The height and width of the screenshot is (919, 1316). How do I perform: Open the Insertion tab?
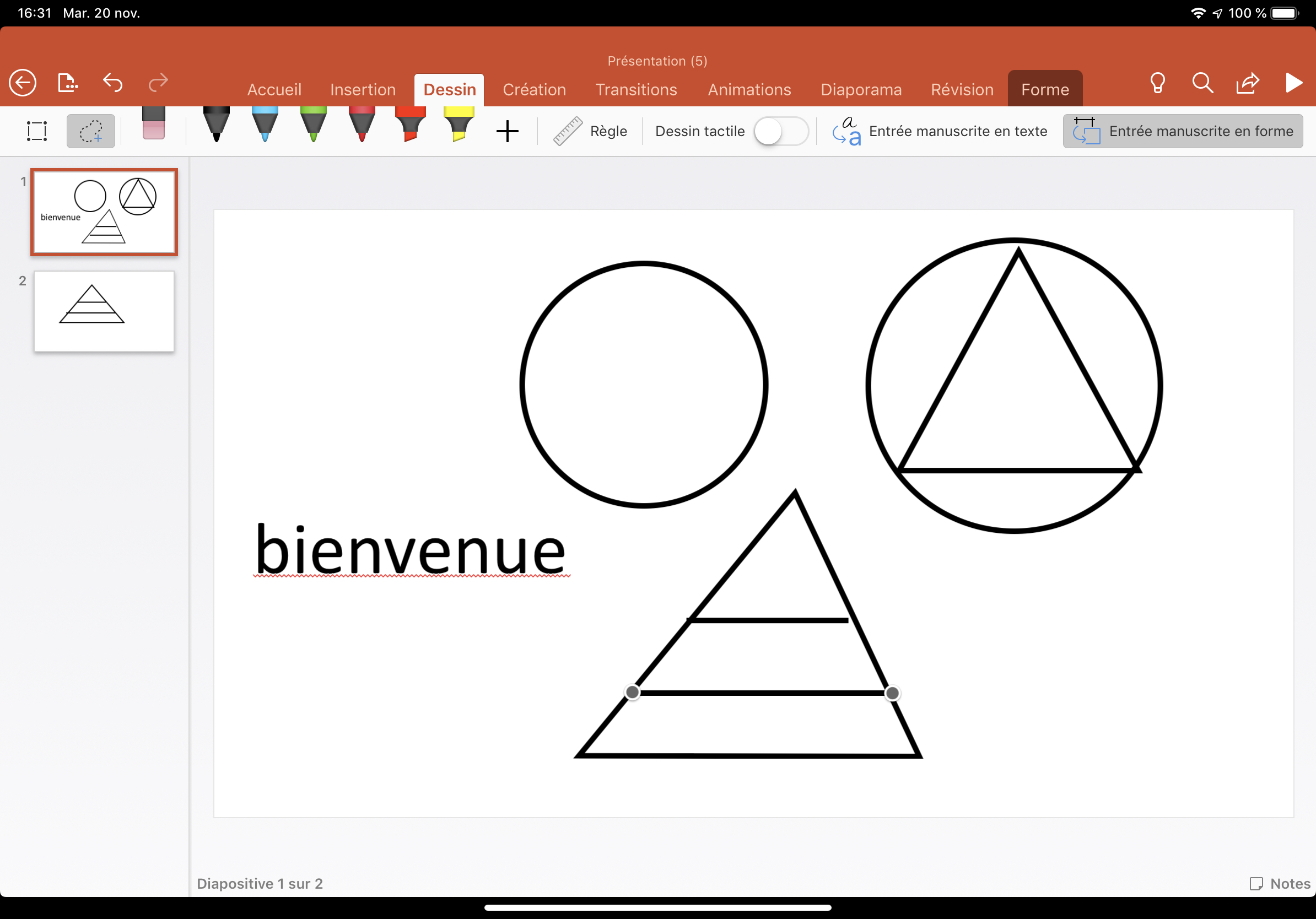(x=363, y=90)
